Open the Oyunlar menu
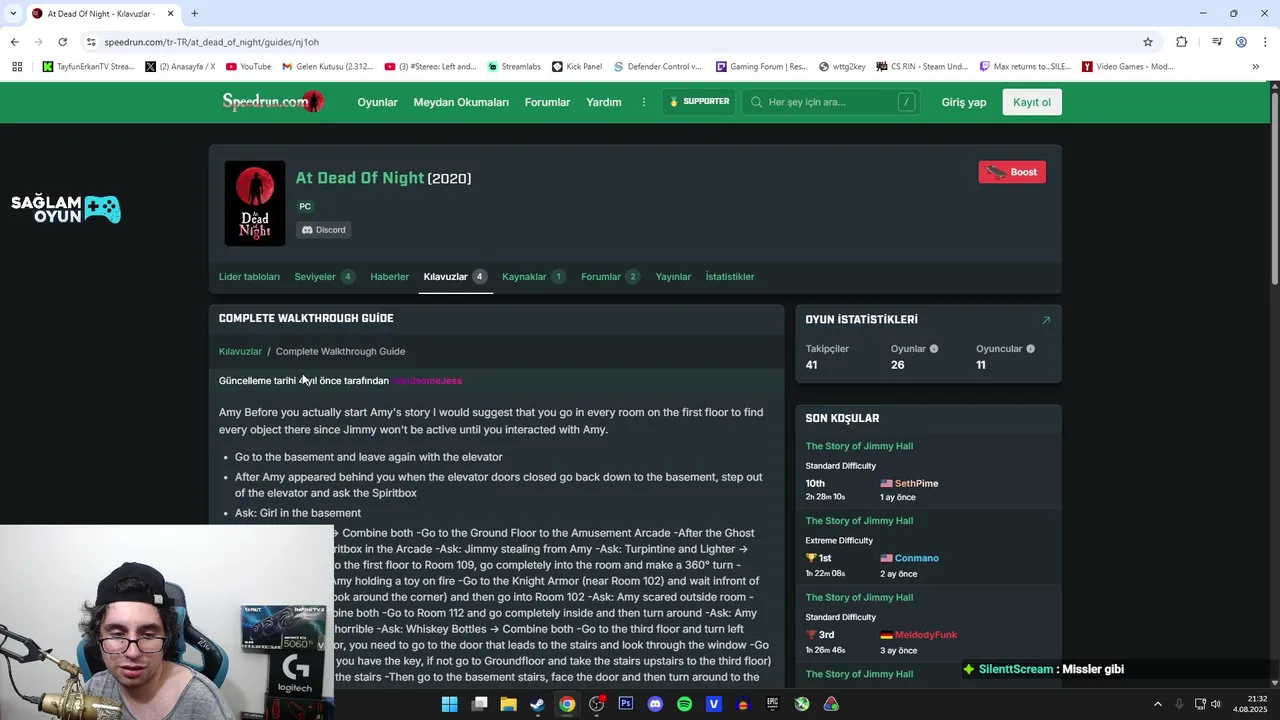The image size is (1280, 720). pyautogui.click(x=377, y=102)
